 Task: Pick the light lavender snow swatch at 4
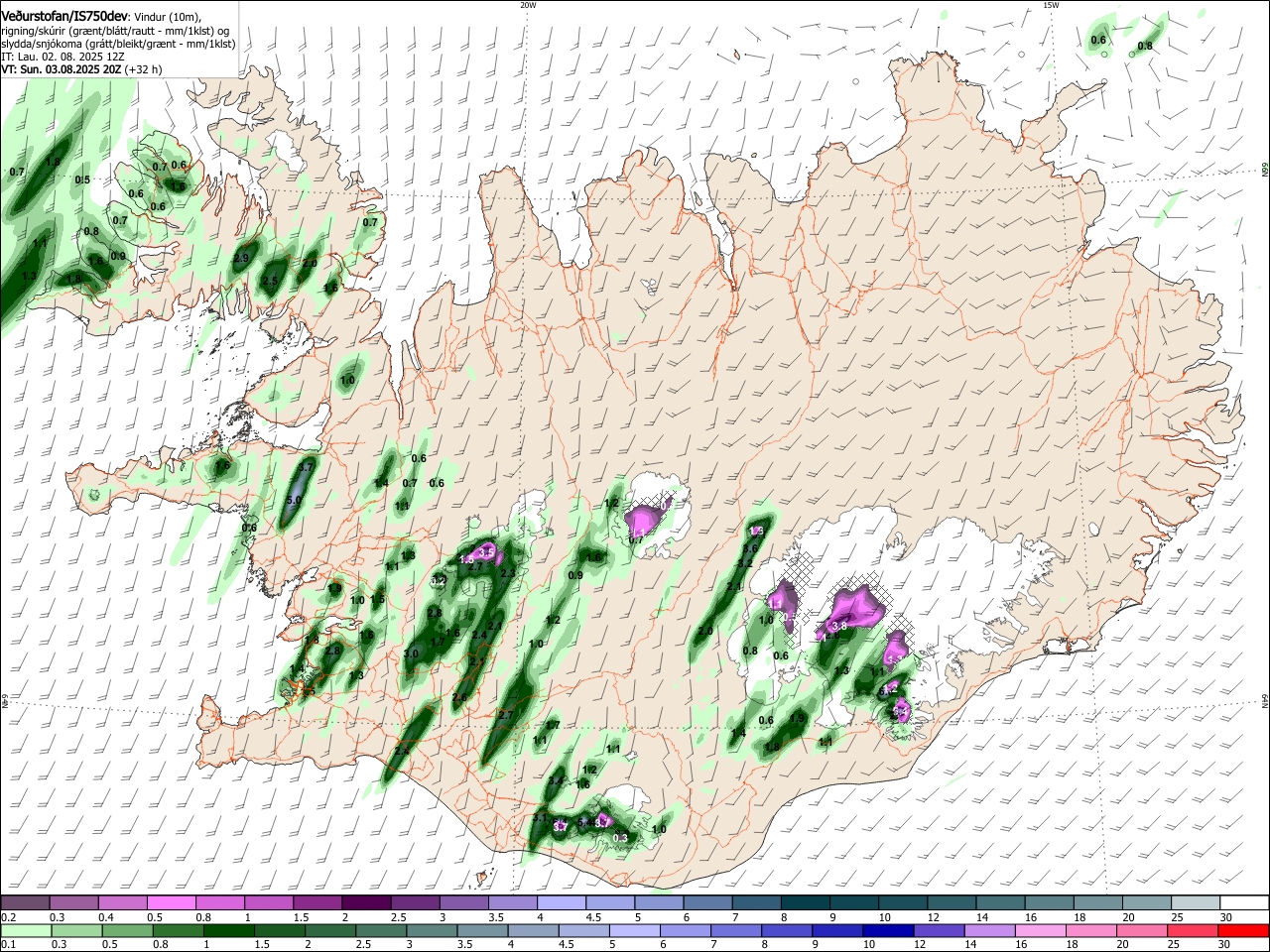pyautogui.click(x=562, y=902)
